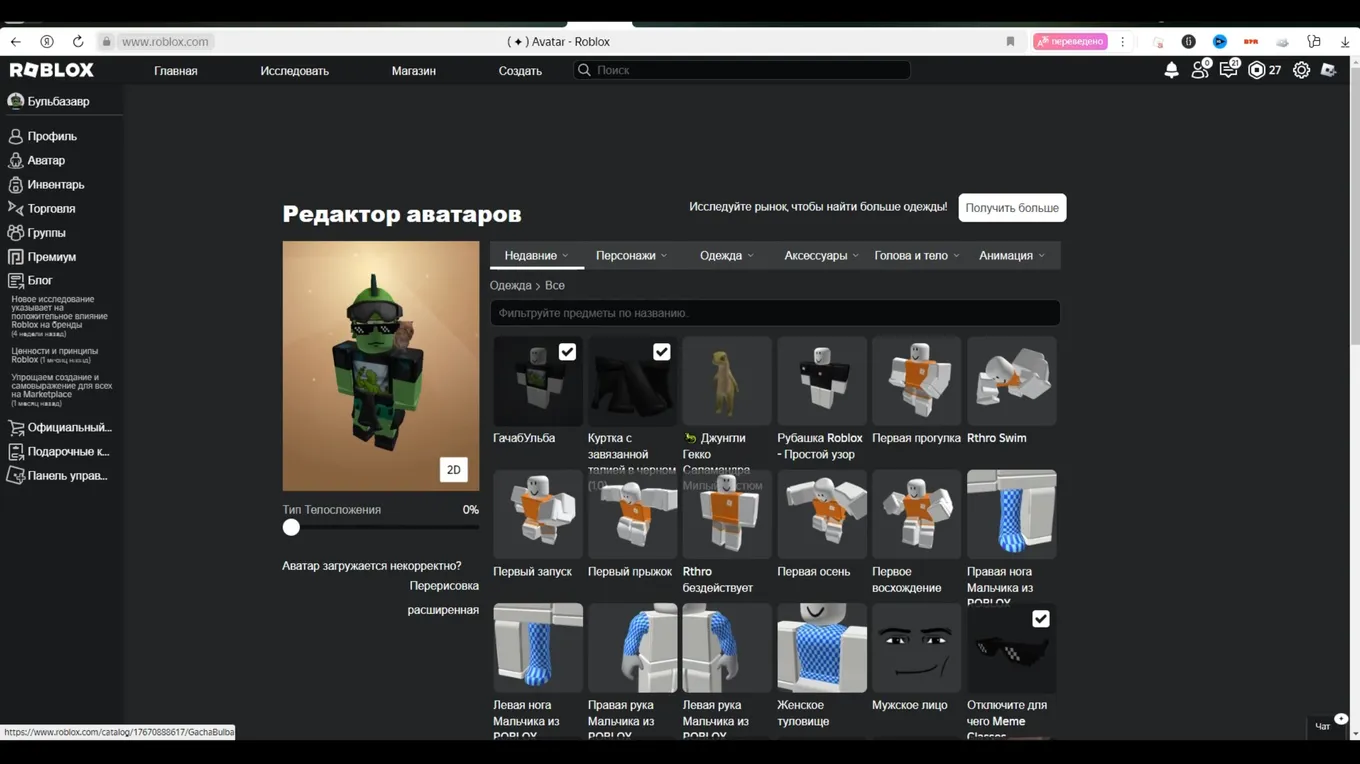Open Торговля from the sidebar

tap(51, 208)
